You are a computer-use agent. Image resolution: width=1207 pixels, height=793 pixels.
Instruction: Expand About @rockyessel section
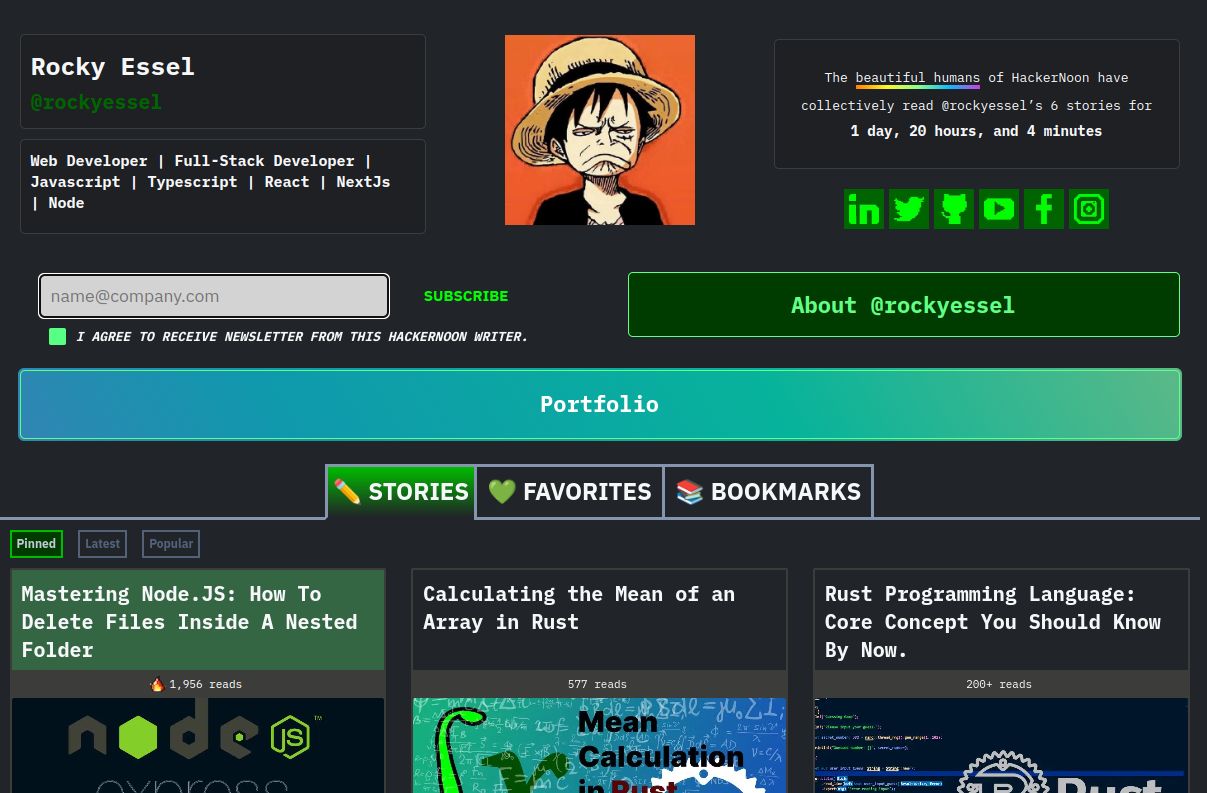[x=903, y=305]
